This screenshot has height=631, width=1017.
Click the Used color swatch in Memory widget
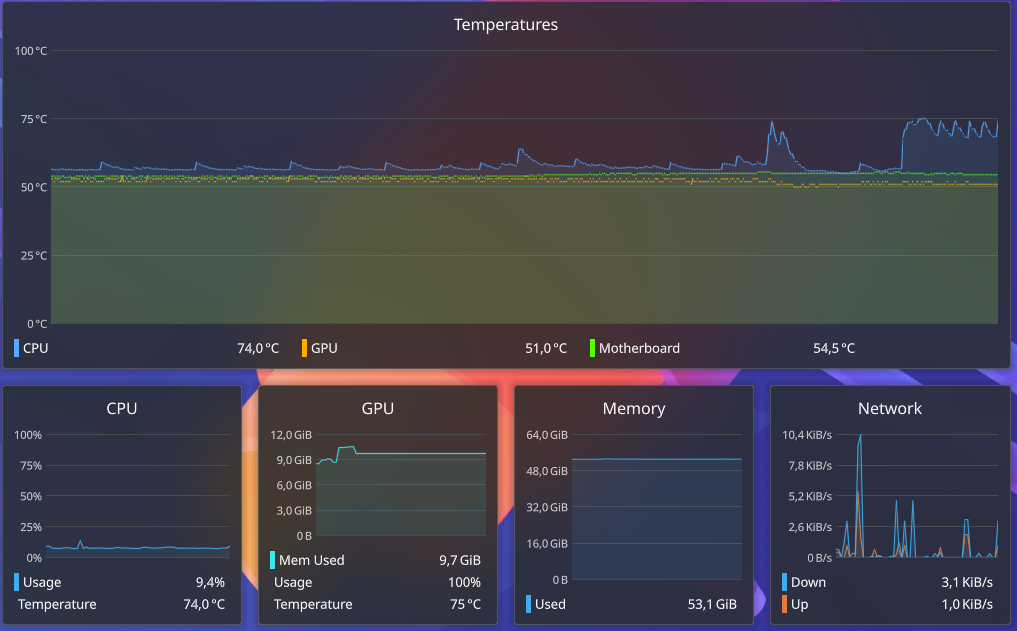528,604
